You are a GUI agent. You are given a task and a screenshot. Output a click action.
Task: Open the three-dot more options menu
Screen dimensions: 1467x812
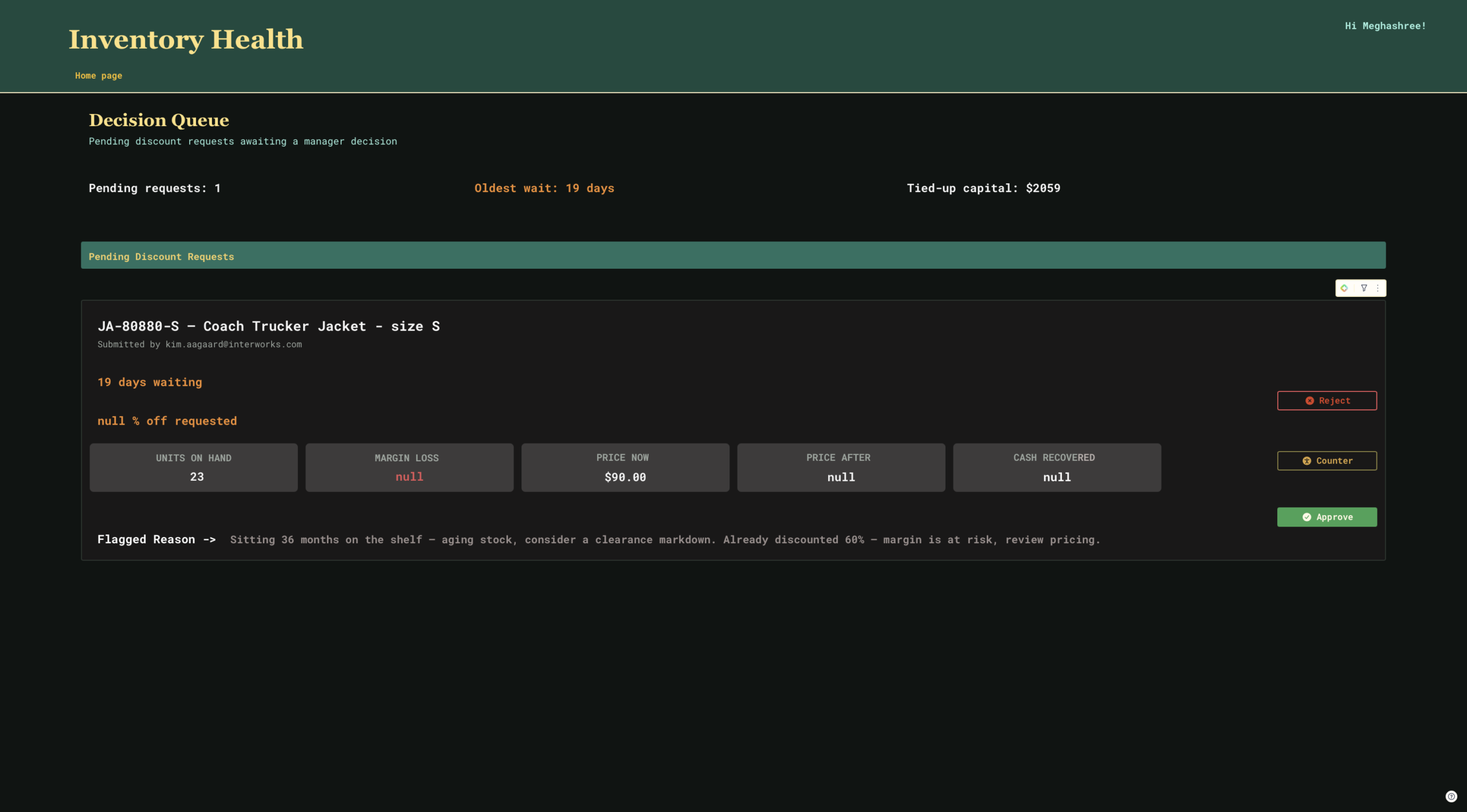point(1378,288)
